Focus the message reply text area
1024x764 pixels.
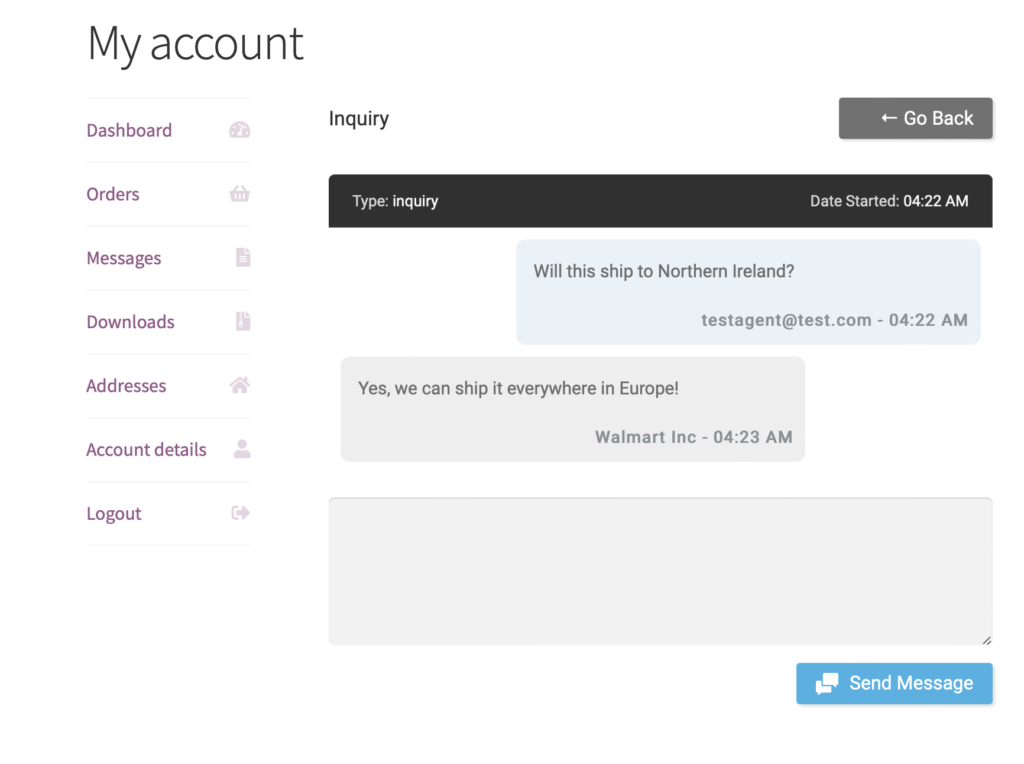pos(660,571)
